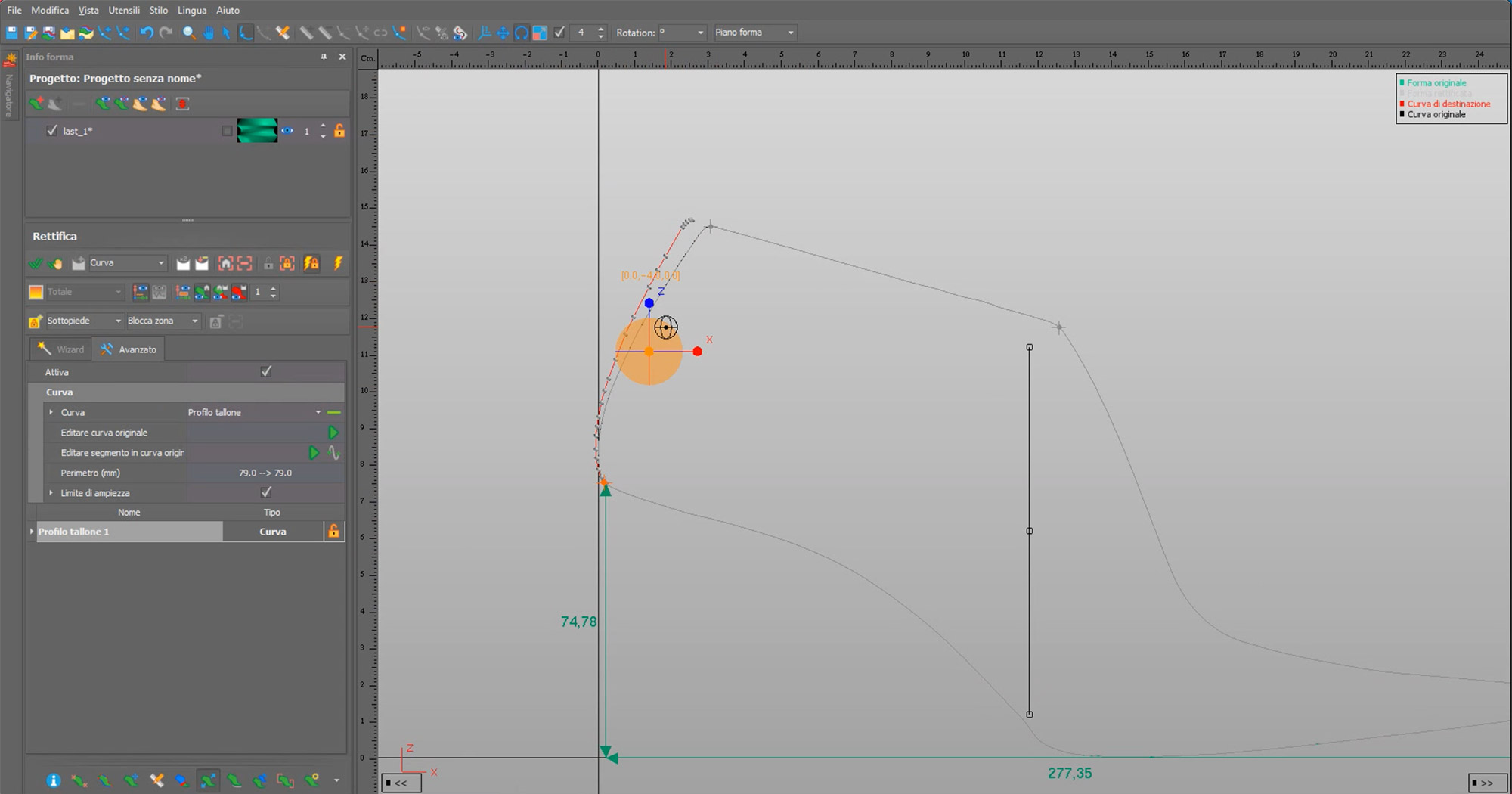Screen dimensions: 1512x794
Task: Click the << button at bottom left
Action: [401, 783]
